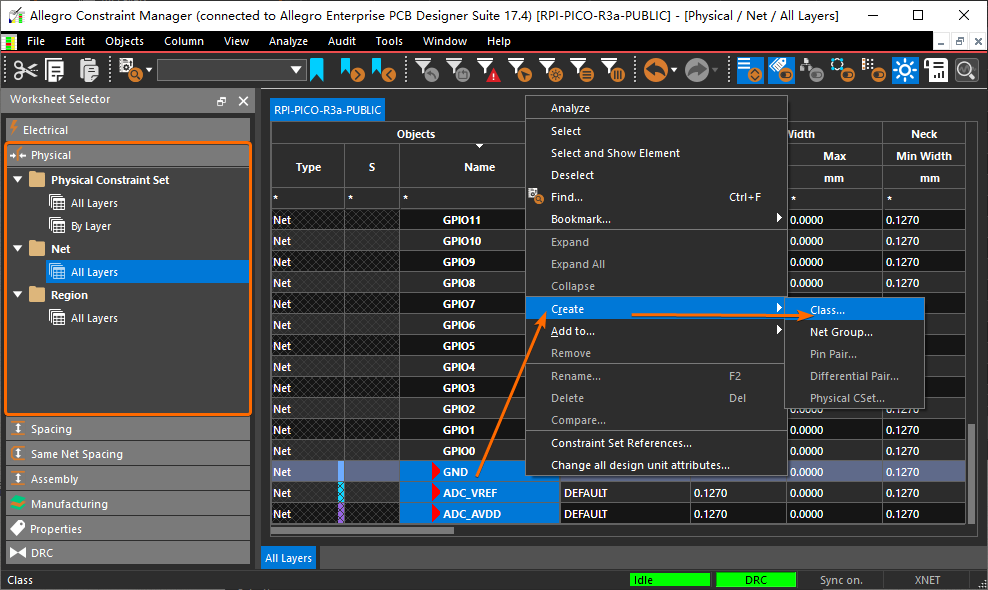Open the Spacing worksheet section
988x590 pixels.
51,429
